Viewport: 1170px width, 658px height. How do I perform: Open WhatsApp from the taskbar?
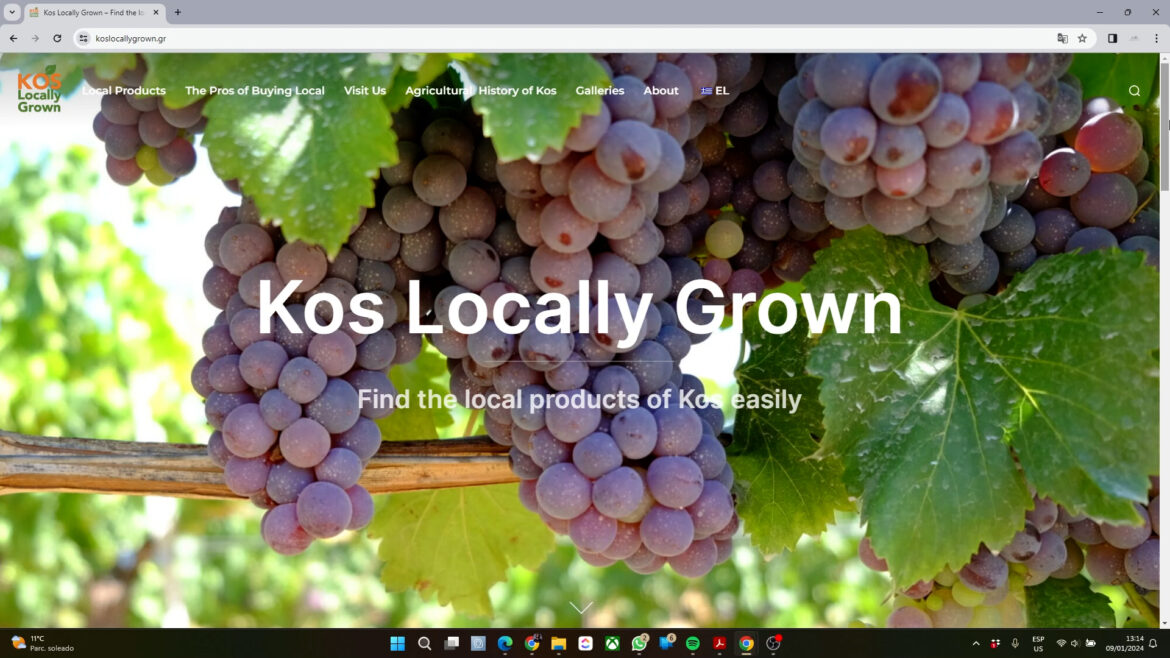point(639,643)
